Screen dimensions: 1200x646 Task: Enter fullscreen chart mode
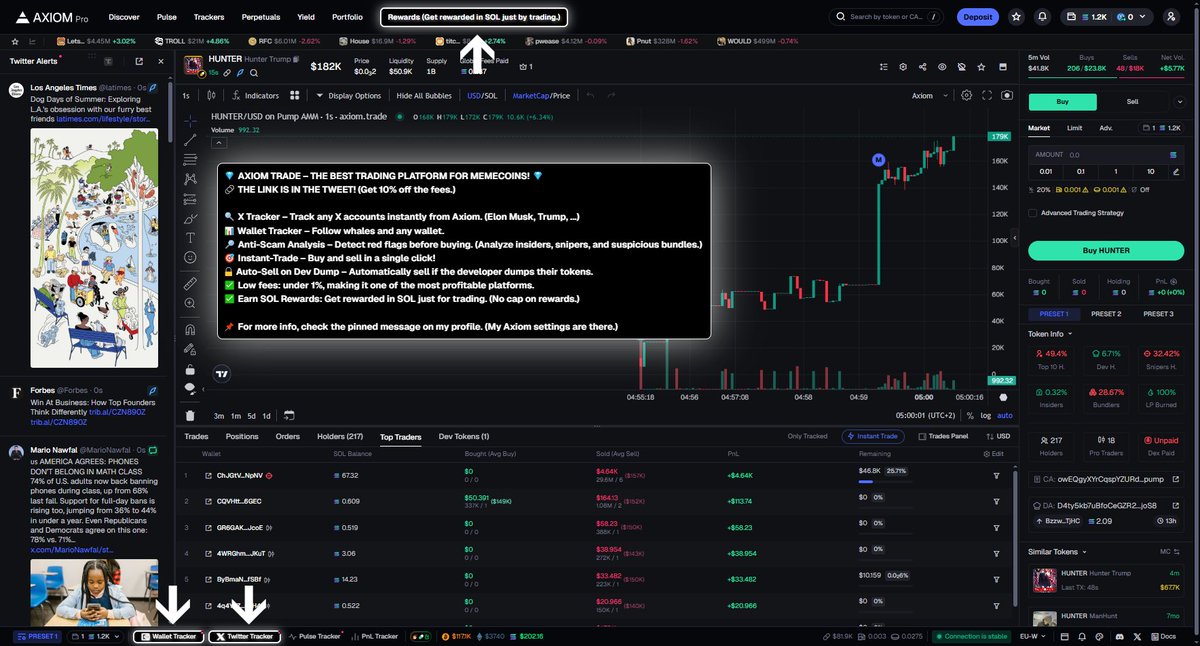point(987,95)
